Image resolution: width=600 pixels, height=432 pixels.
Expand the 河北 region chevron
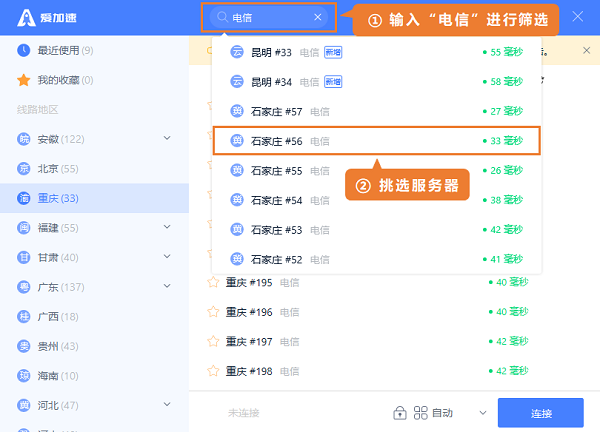pos(167,404)
